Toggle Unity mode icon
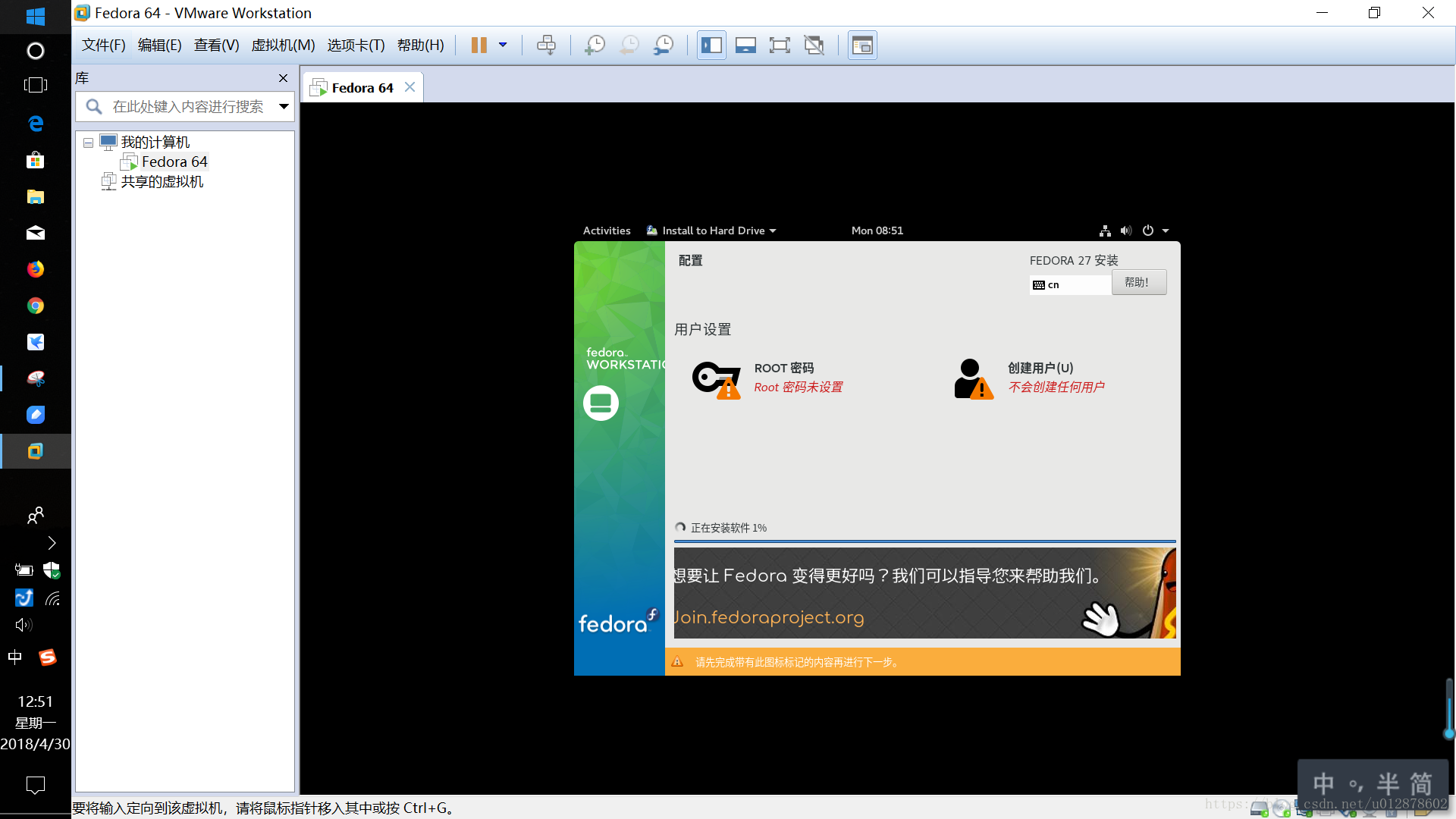Screen dimensions: 1456x819 [814, 45]
